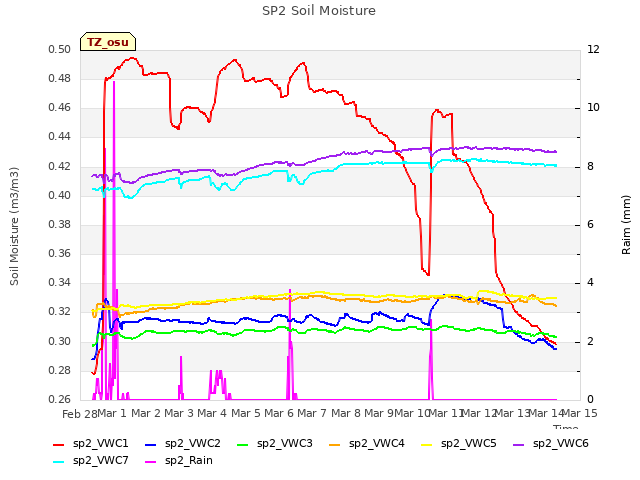Click the red VWC1 dip minimum near Mar 10
The image size is (640, 480).
point(428,275)
